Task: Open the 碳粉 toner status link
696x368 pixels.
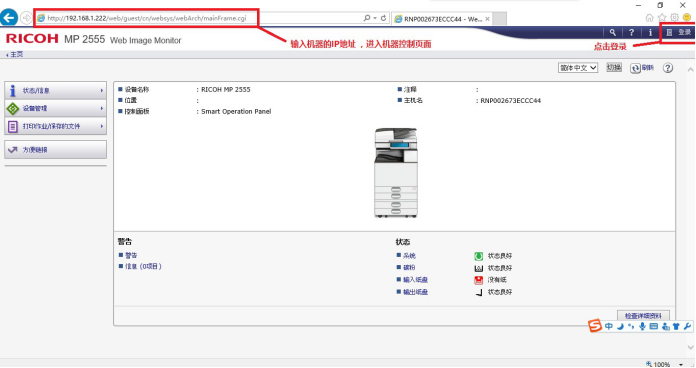Action: pyautogui.click(x=409, y=268)
